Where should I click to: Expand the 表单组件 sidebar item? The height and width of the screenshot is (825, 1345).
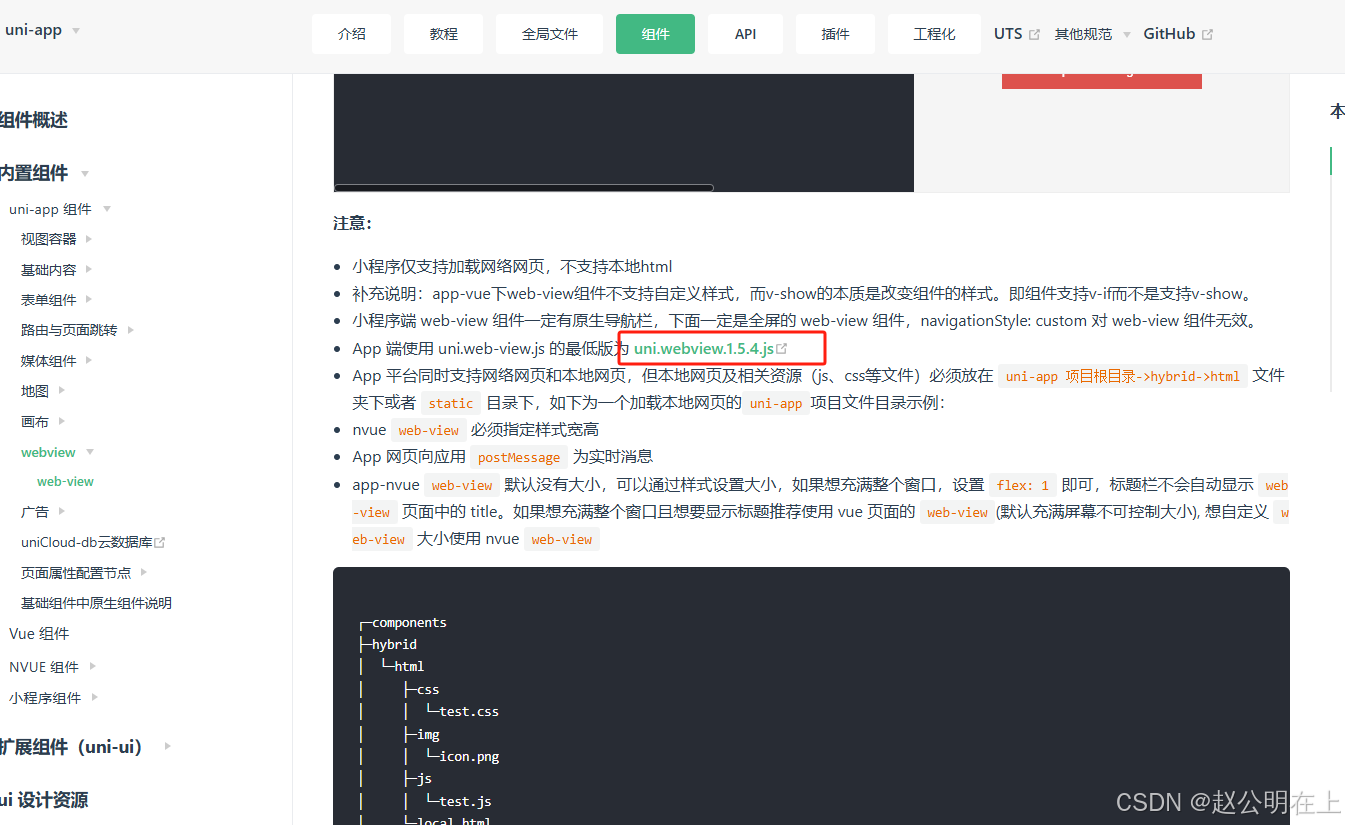click(x=89, y=299)
